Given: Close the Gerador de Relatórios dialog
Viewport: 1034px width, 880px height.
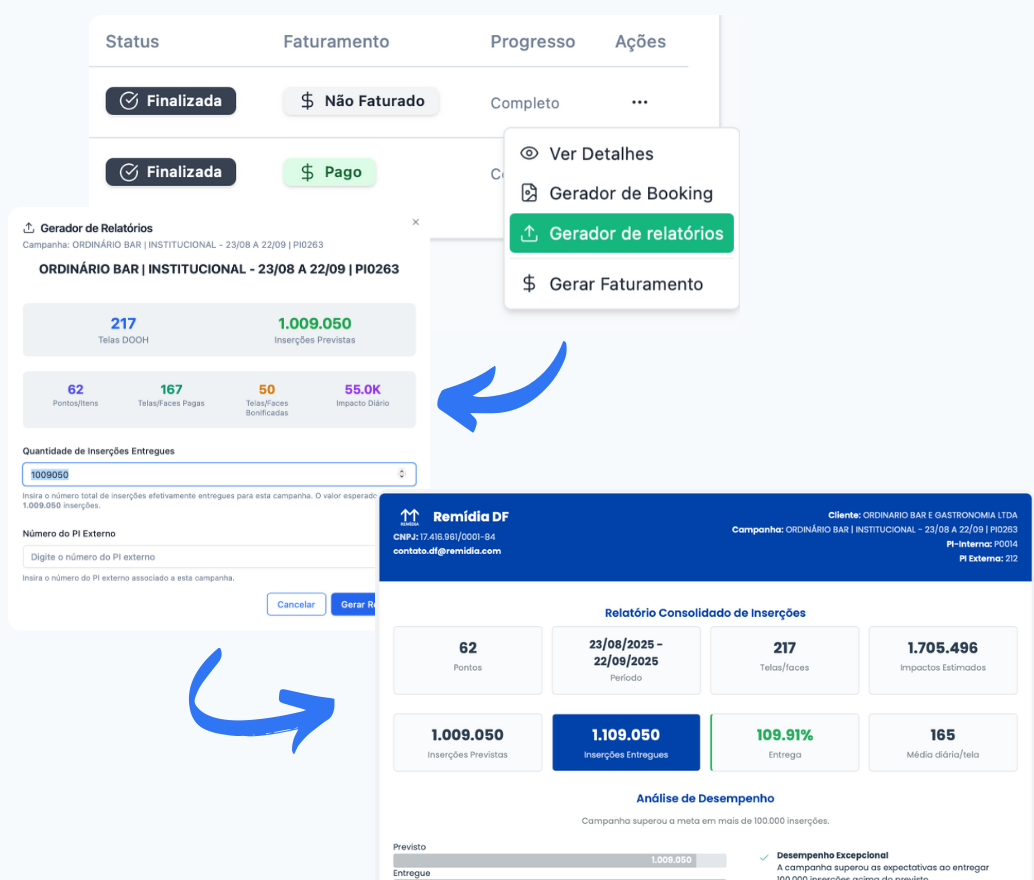Looking at the screenshot, I should click(x=416, y=222).
